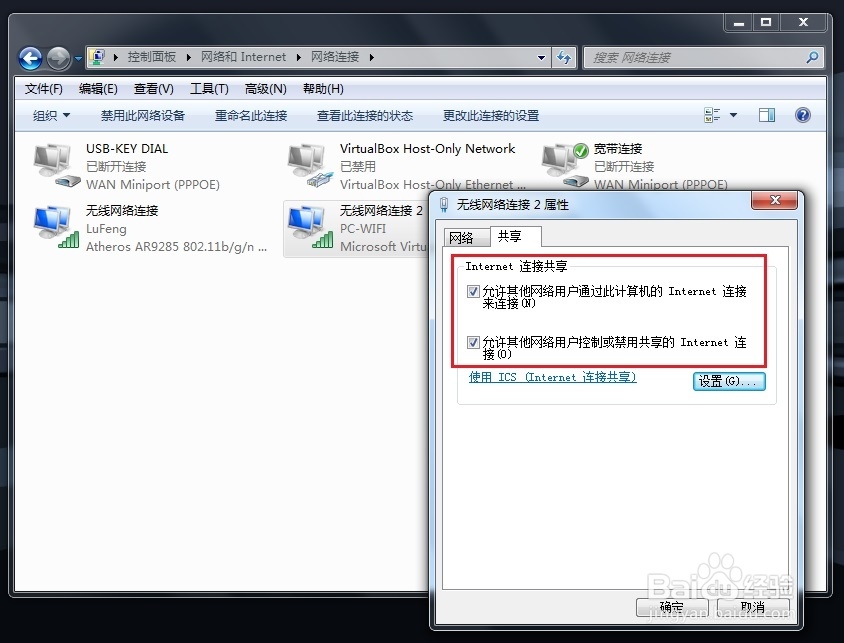The image size is (844, 643).
Task: Click the PC-WIFI network label
Action: 363,229
